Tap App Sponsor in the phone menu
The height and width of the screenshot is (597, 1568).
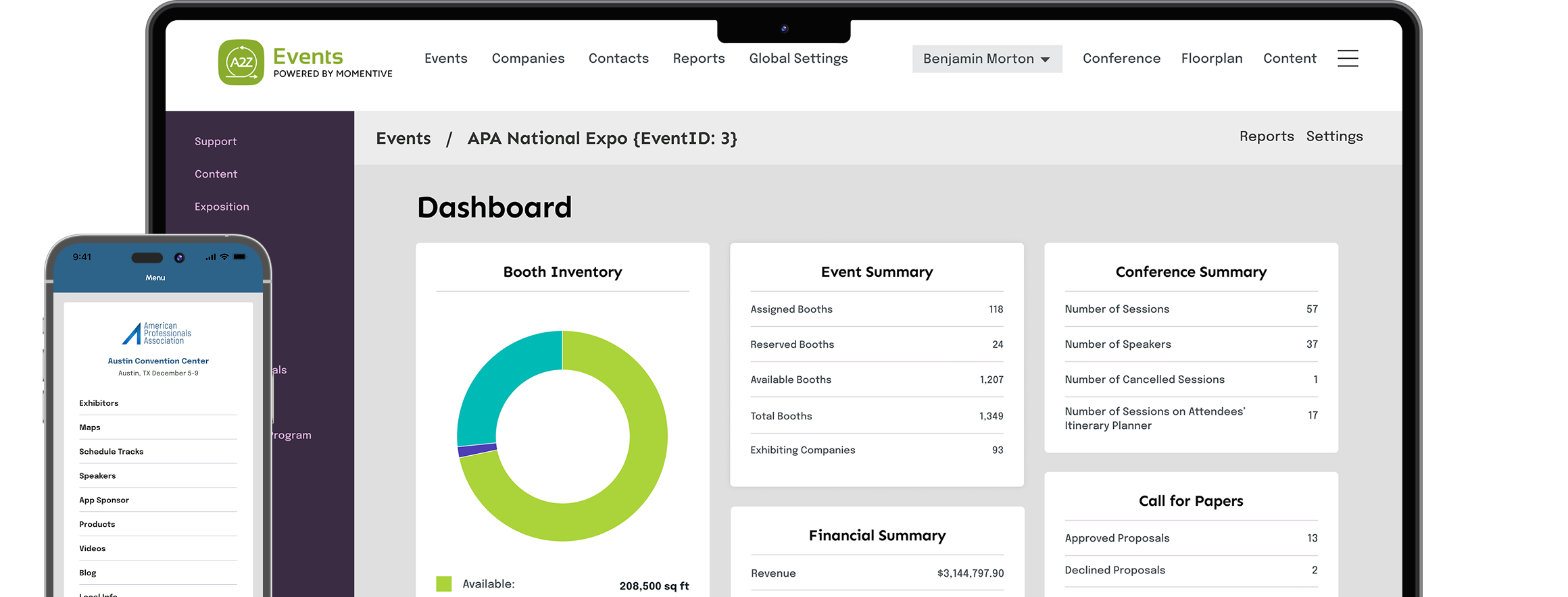pos(157,500)
